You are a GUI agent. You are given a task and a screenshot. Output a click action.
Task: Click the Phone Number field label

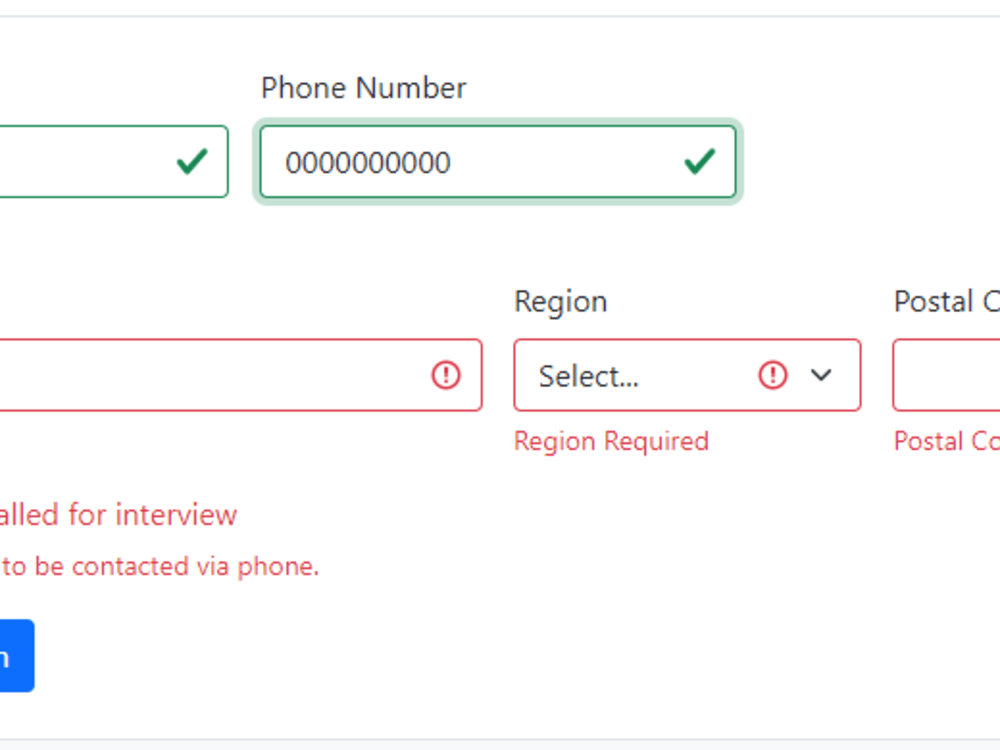coord(363,88)
